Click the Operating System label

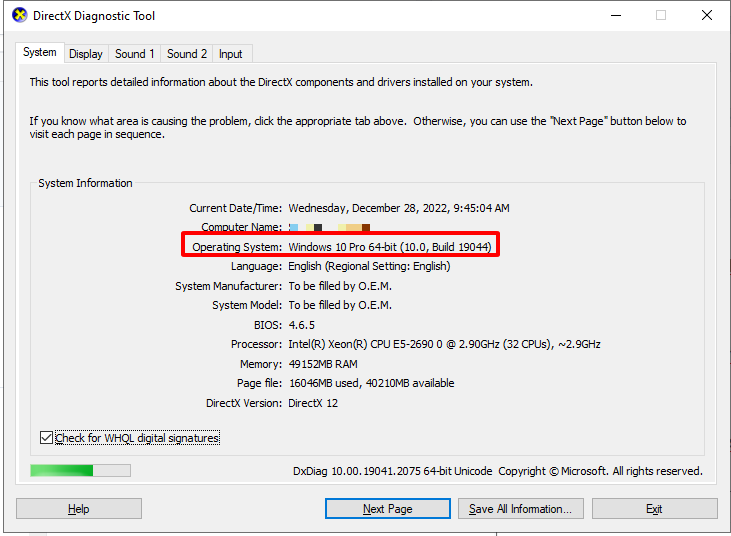pos(237,247)
